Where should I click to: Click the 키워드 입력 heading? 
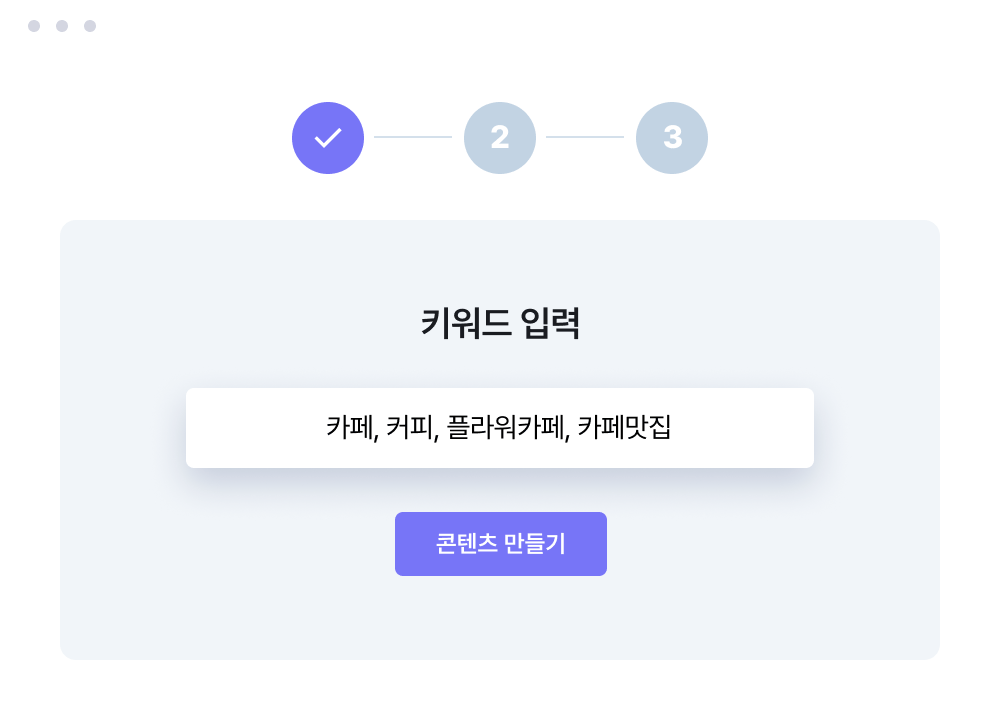click(500, 322)
